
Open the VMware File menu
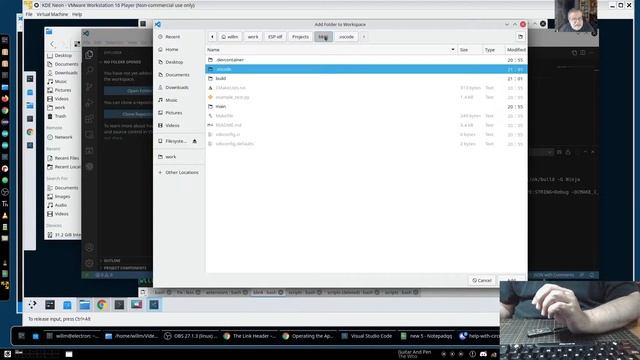[29, 14]
